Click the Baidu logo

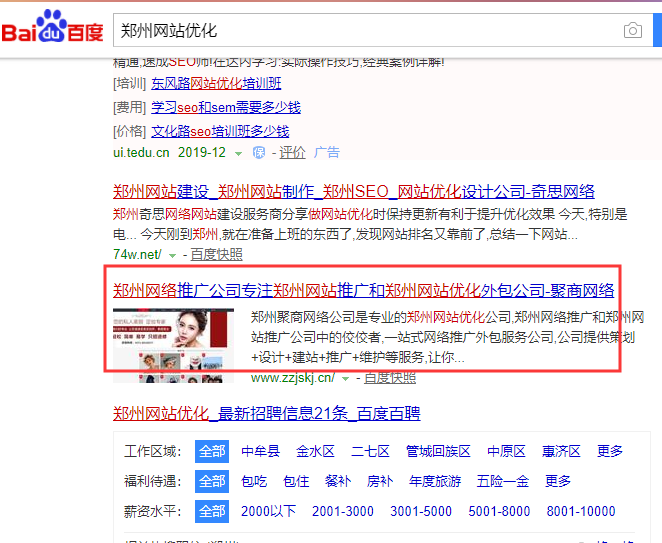point(52,27)
